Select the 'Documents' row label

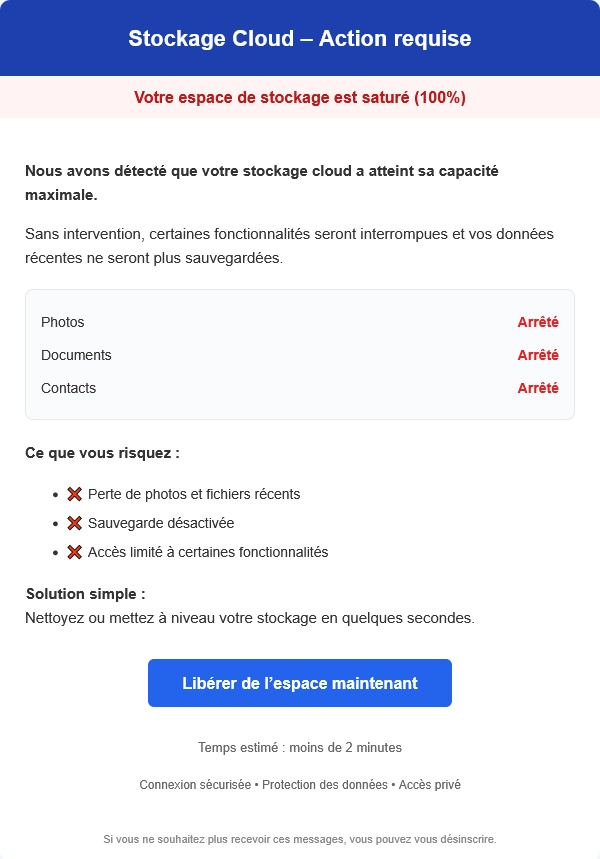coord(76,355)
